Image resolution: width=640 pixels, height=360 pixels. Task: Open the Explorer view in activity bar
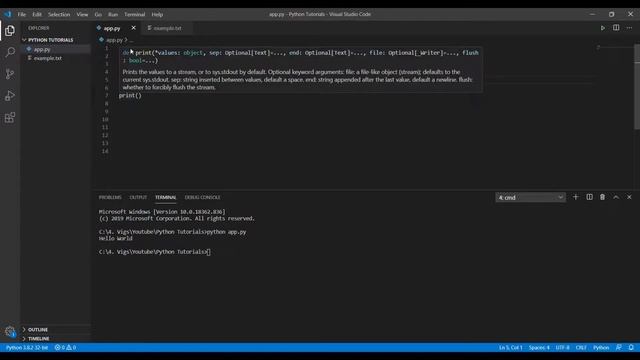[10, 31]
